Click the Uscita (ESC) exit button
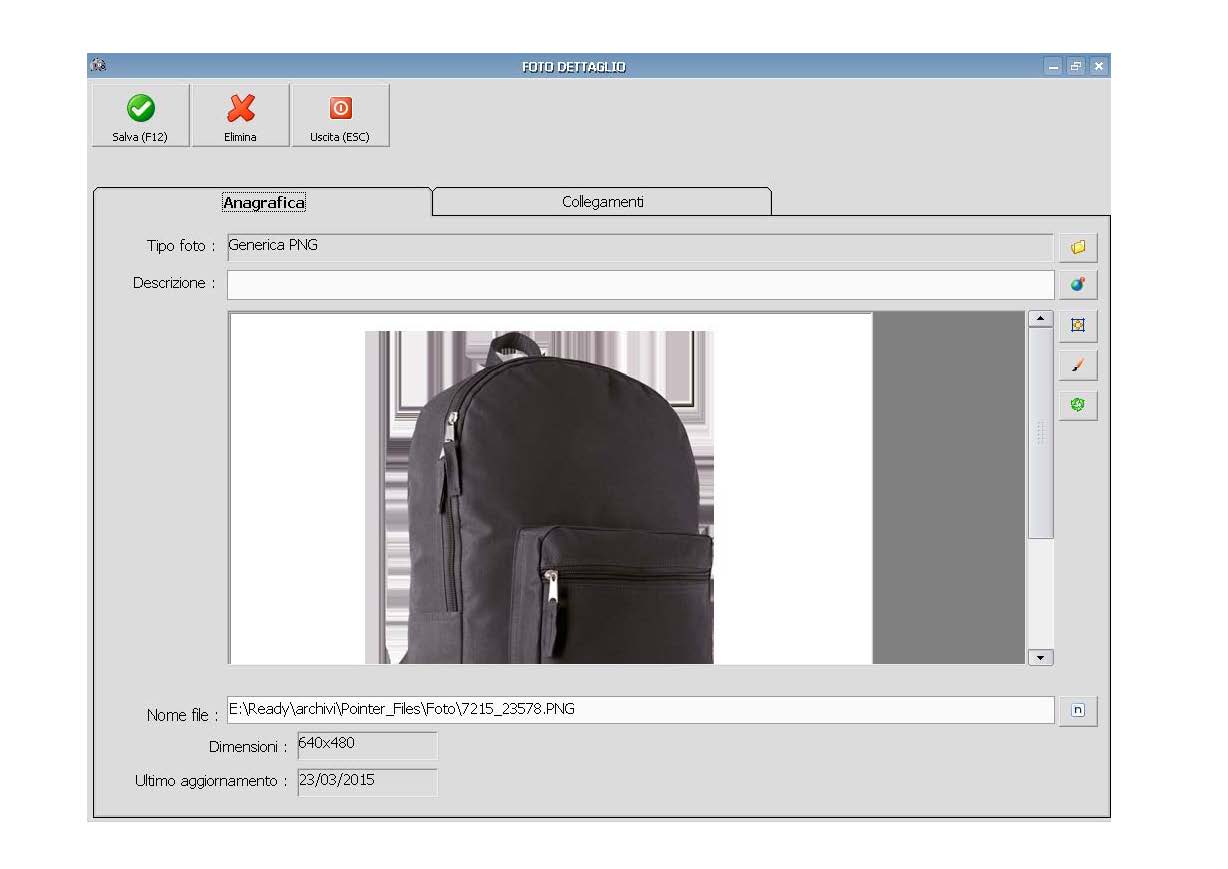Viewport: 1228px width, 869px height. 340,116
